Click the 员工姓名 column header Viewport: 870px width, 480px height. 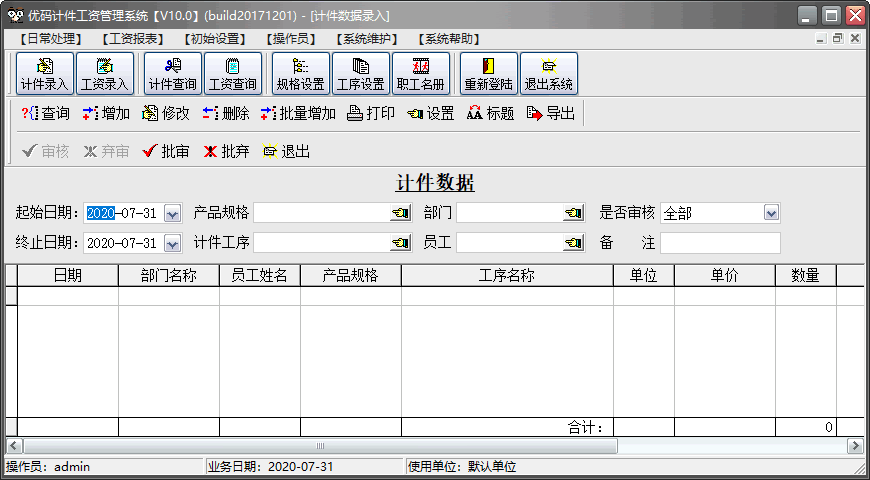click(x=260, y=276)
